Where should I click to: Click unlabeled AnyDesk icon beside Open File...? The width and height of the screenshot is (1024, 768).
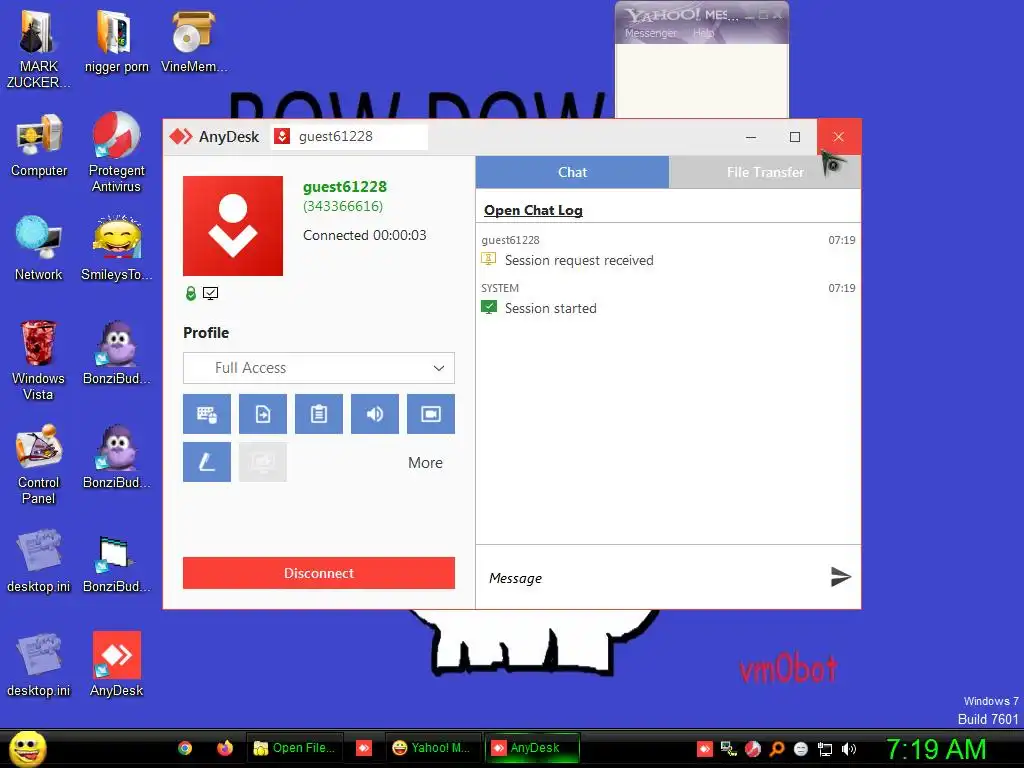tap(364, 748)
